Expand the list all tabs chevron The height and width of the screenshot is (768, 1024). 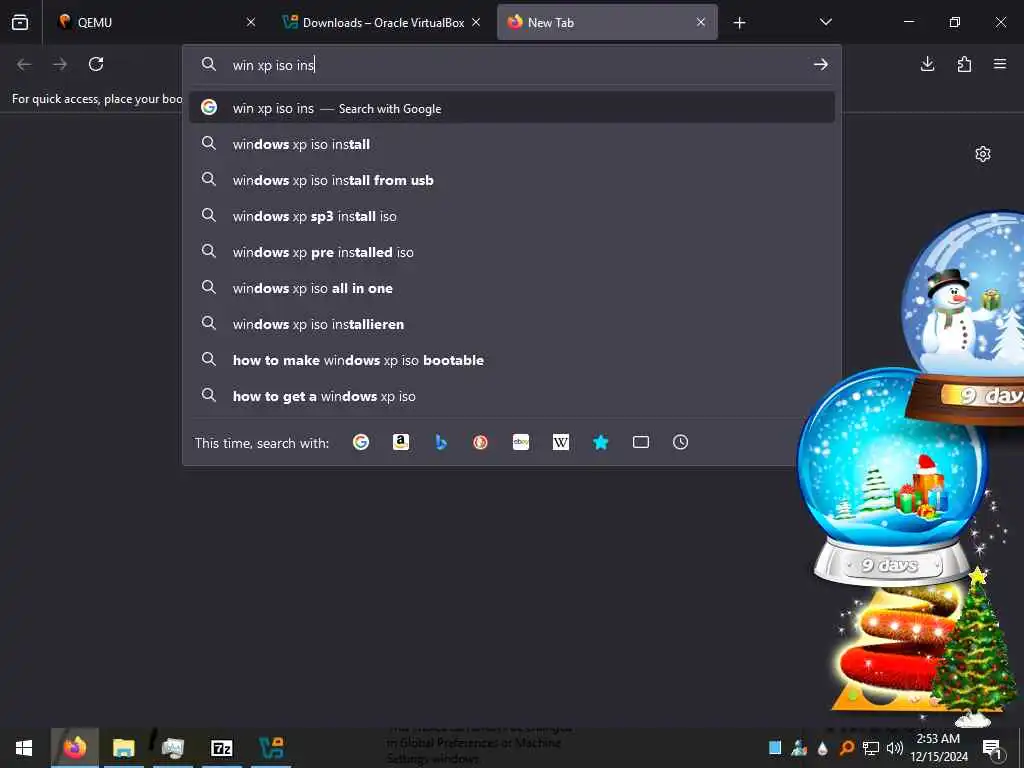[825, 22]
